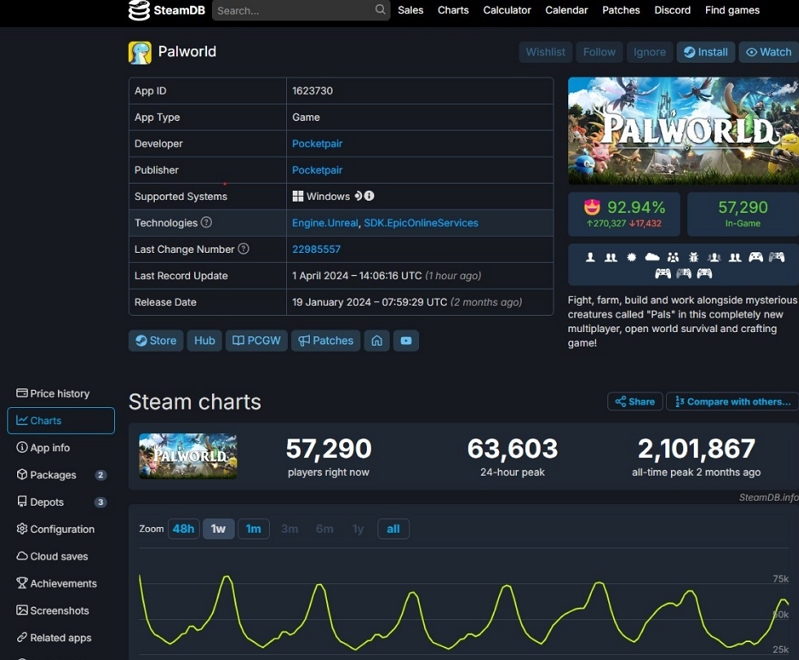
Task: Click the Patches button below the table
Action: click(x=326, y=340)
